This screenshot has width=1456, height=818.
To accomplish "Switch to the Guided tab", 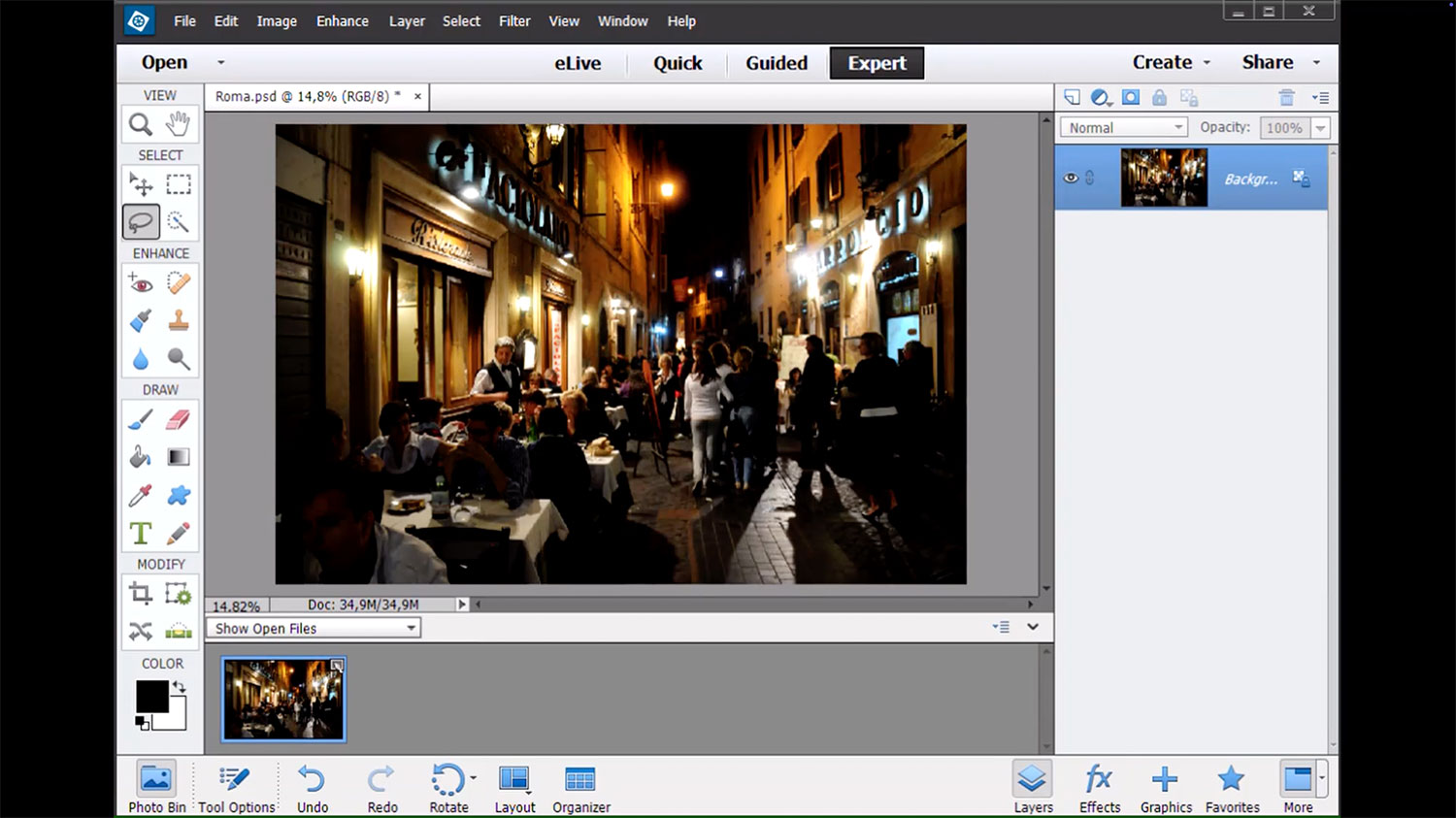I will tap(776, 63).
